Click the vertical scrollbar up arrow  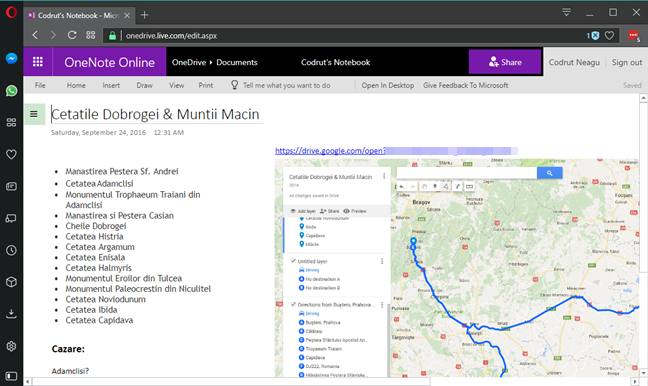[x=643, y=98]
